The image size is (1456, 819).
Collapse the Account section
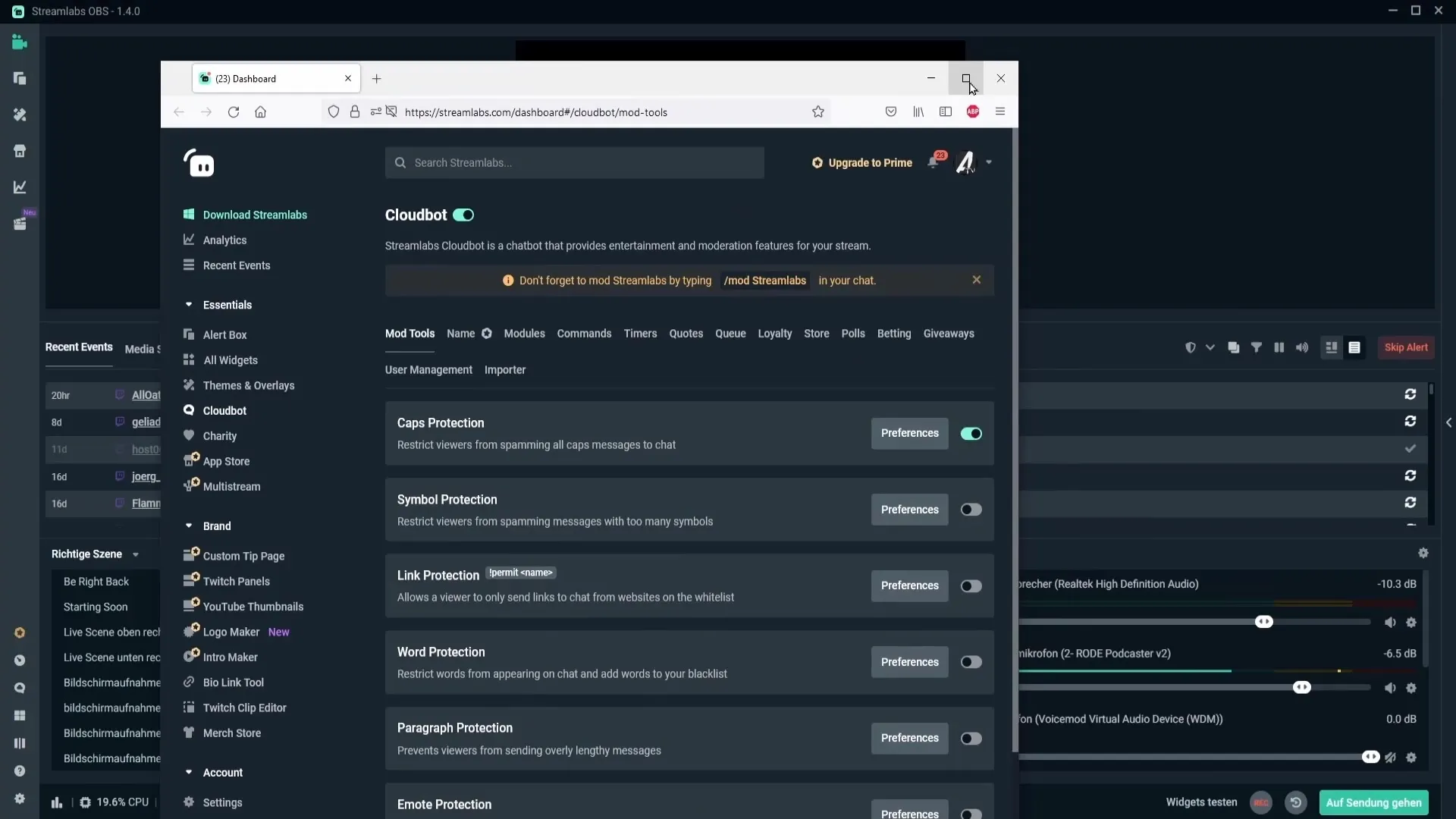(x=189, y=772)
